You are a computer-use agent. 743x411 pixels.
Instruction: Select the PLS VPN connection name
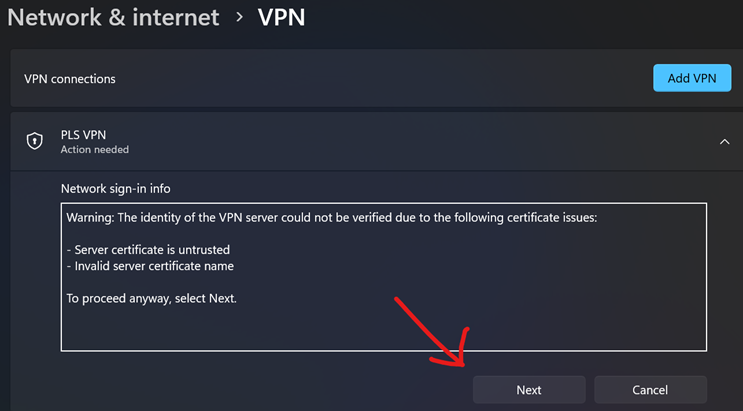pos(83,134)
